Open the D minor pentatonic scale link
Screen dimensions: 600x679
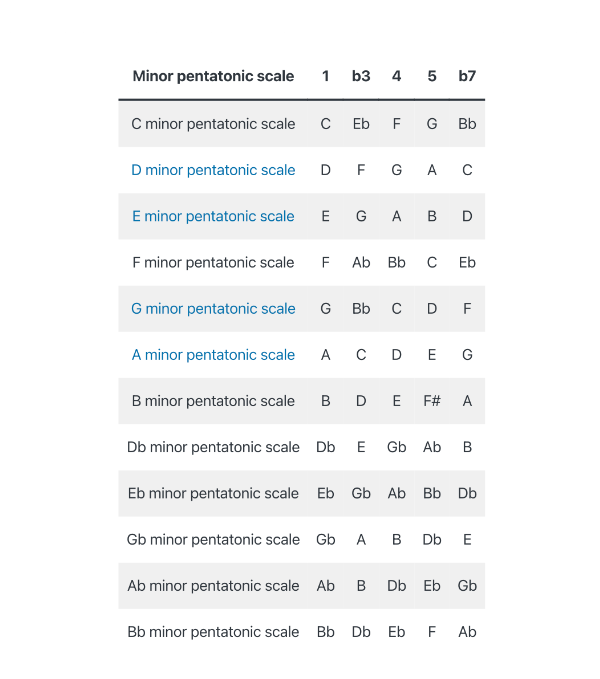point(213,170)
